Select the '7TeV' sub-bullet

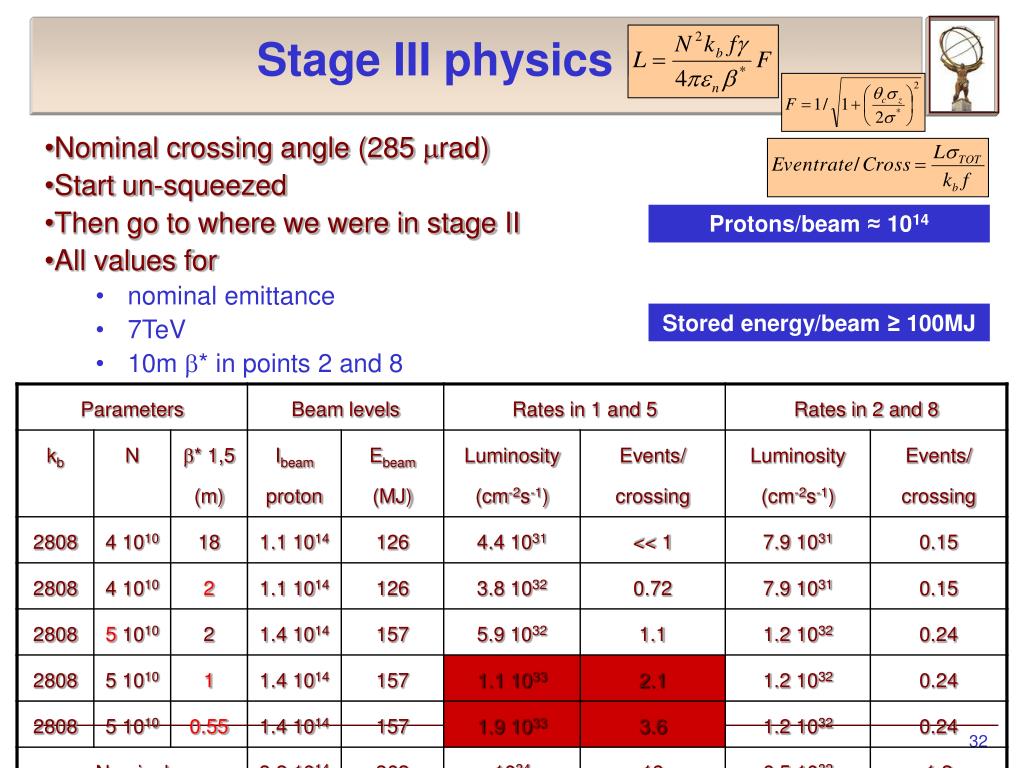click(x=157, y=330)
